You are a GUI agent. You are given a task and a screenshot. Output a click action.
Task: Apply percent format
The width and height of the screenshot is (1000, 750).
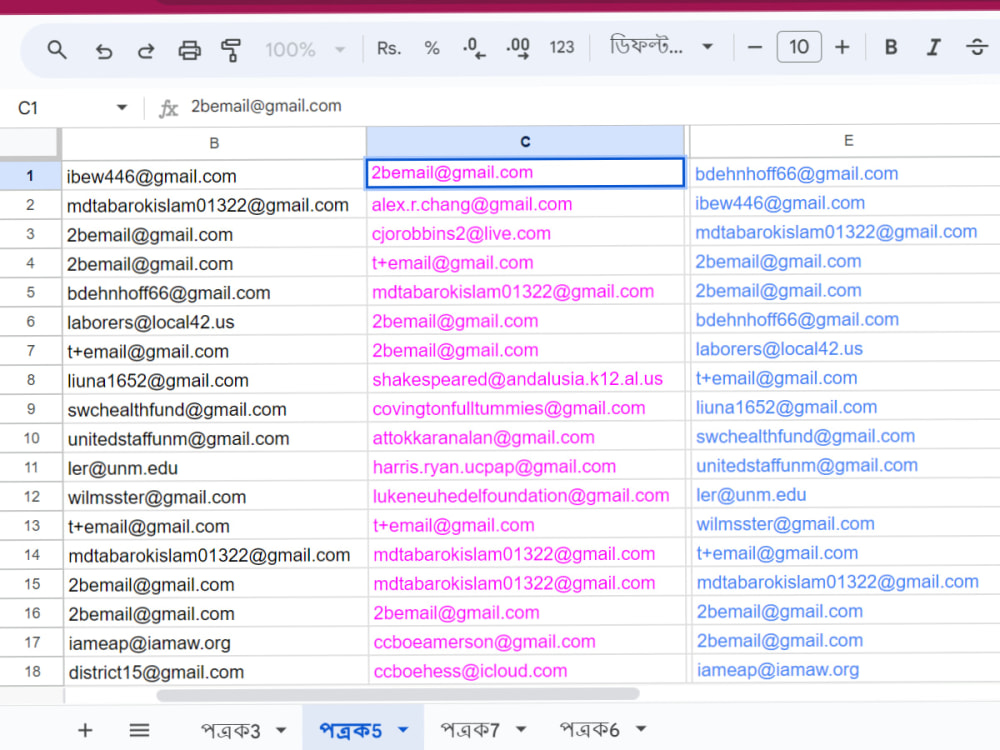click(x=432, y=48)
